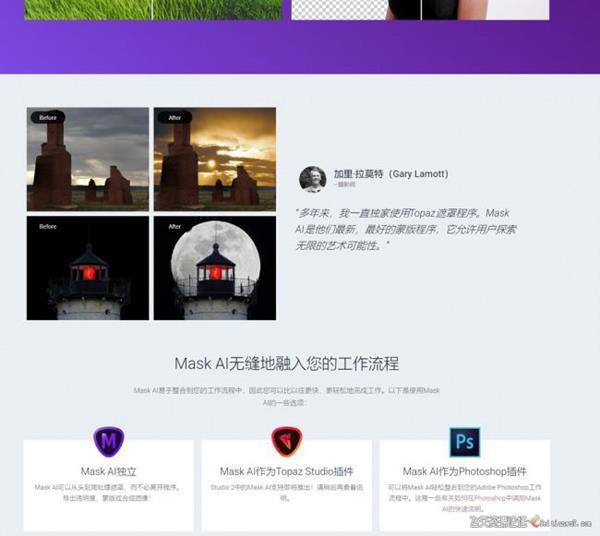Image resolution: width=600 pixels, height=536 pixels.
Task: Click Gary Lamott's round avatar photo
Action: click(313, 179)
